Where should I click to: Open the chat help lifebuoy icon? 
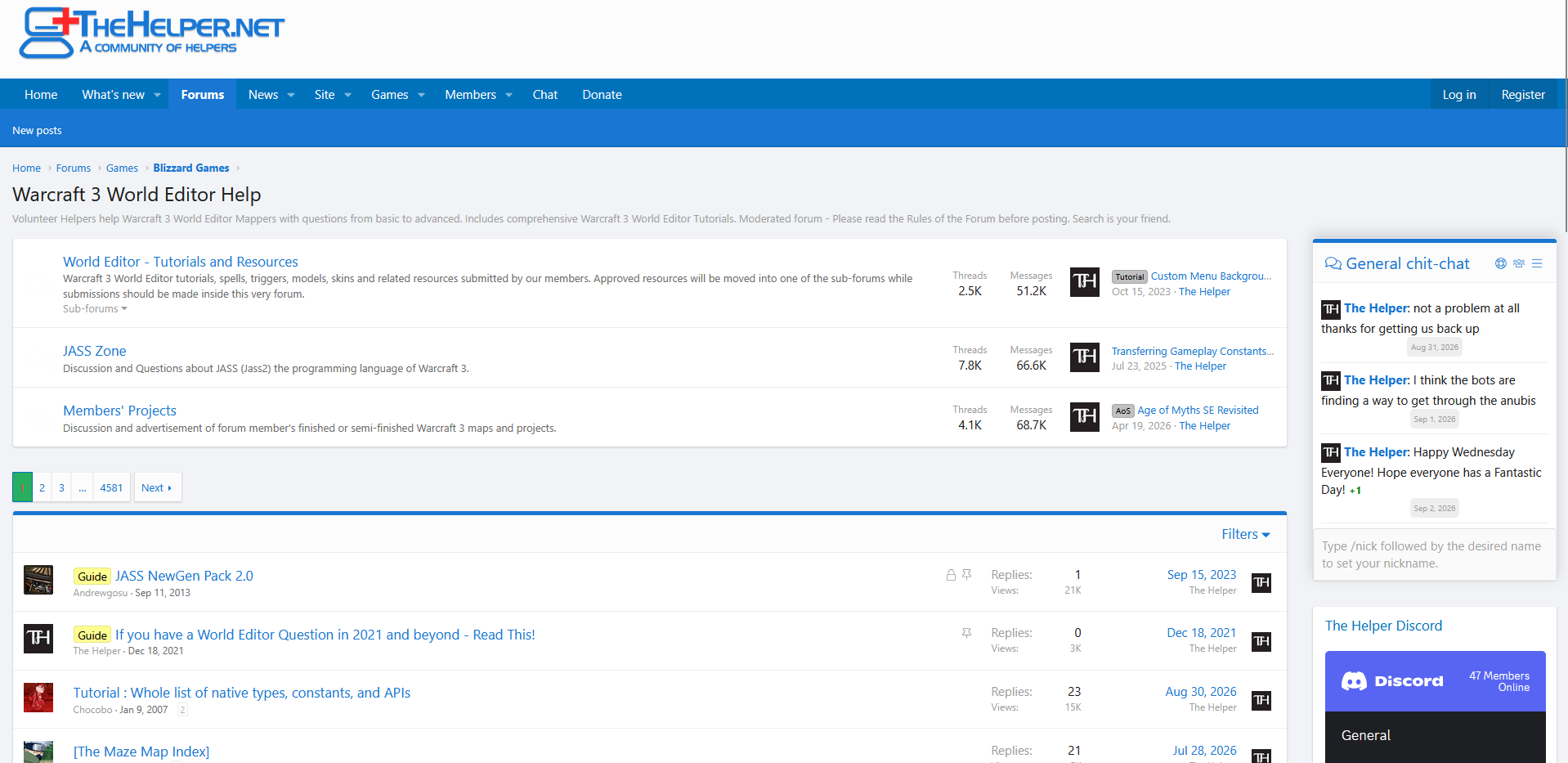pos(1501,263)
